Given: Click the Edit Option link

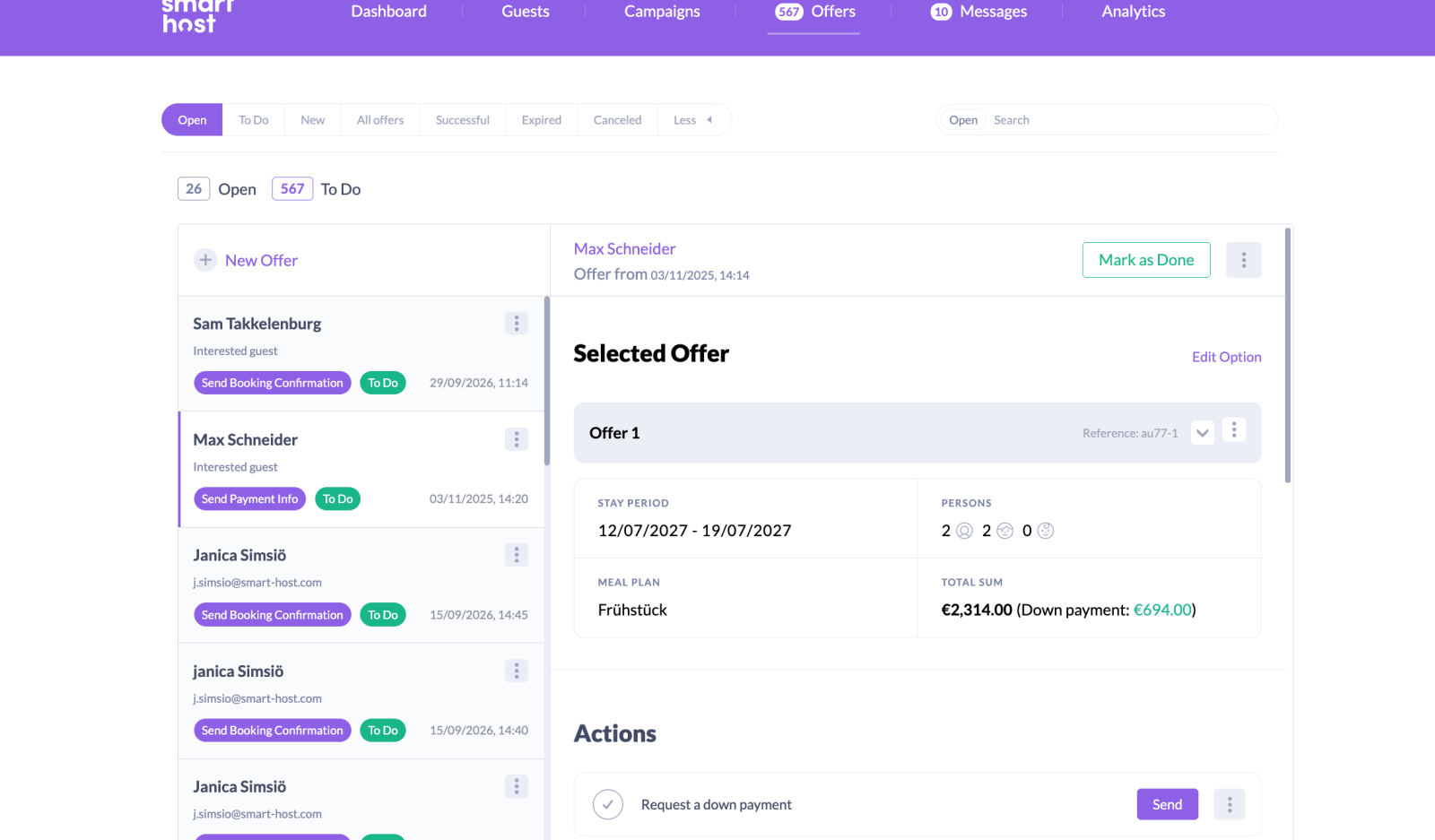Looking at the screenshot, I should [x=1227, y=357].
